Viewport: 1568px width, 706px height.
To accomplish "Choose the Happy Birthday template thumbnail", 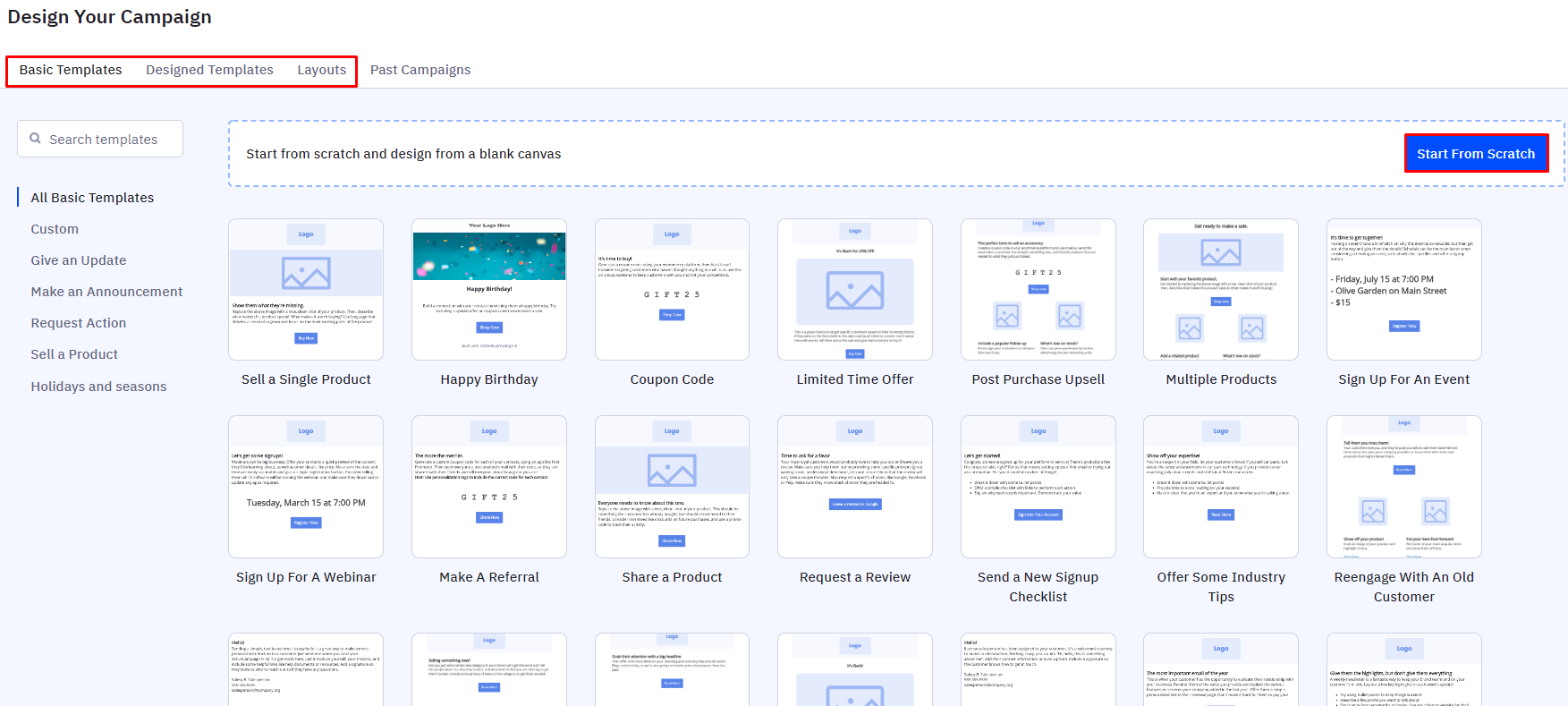I will tap(489, 290).
